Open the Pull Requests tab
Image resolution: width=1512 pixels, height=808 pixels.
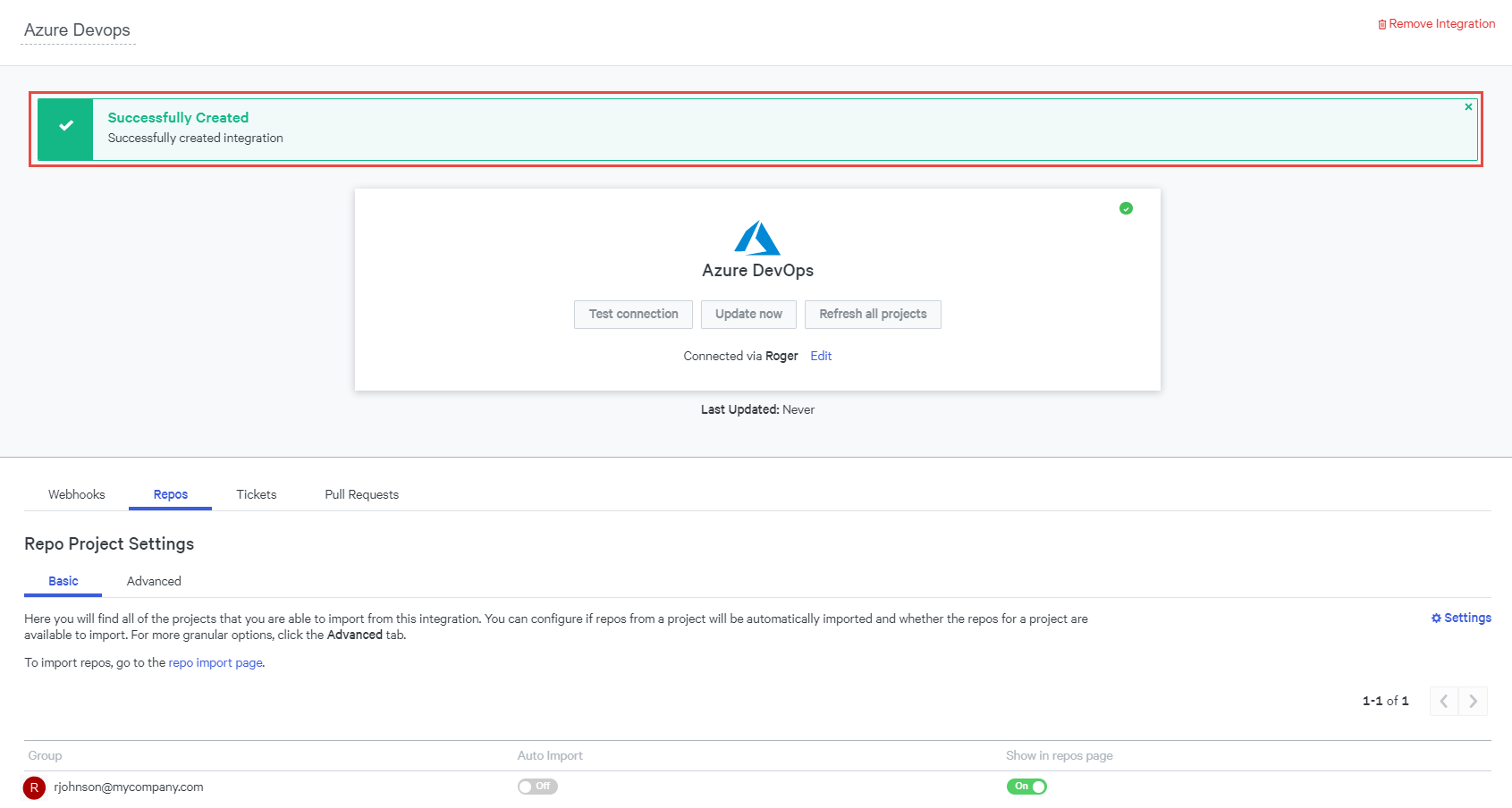pos(362,494)
